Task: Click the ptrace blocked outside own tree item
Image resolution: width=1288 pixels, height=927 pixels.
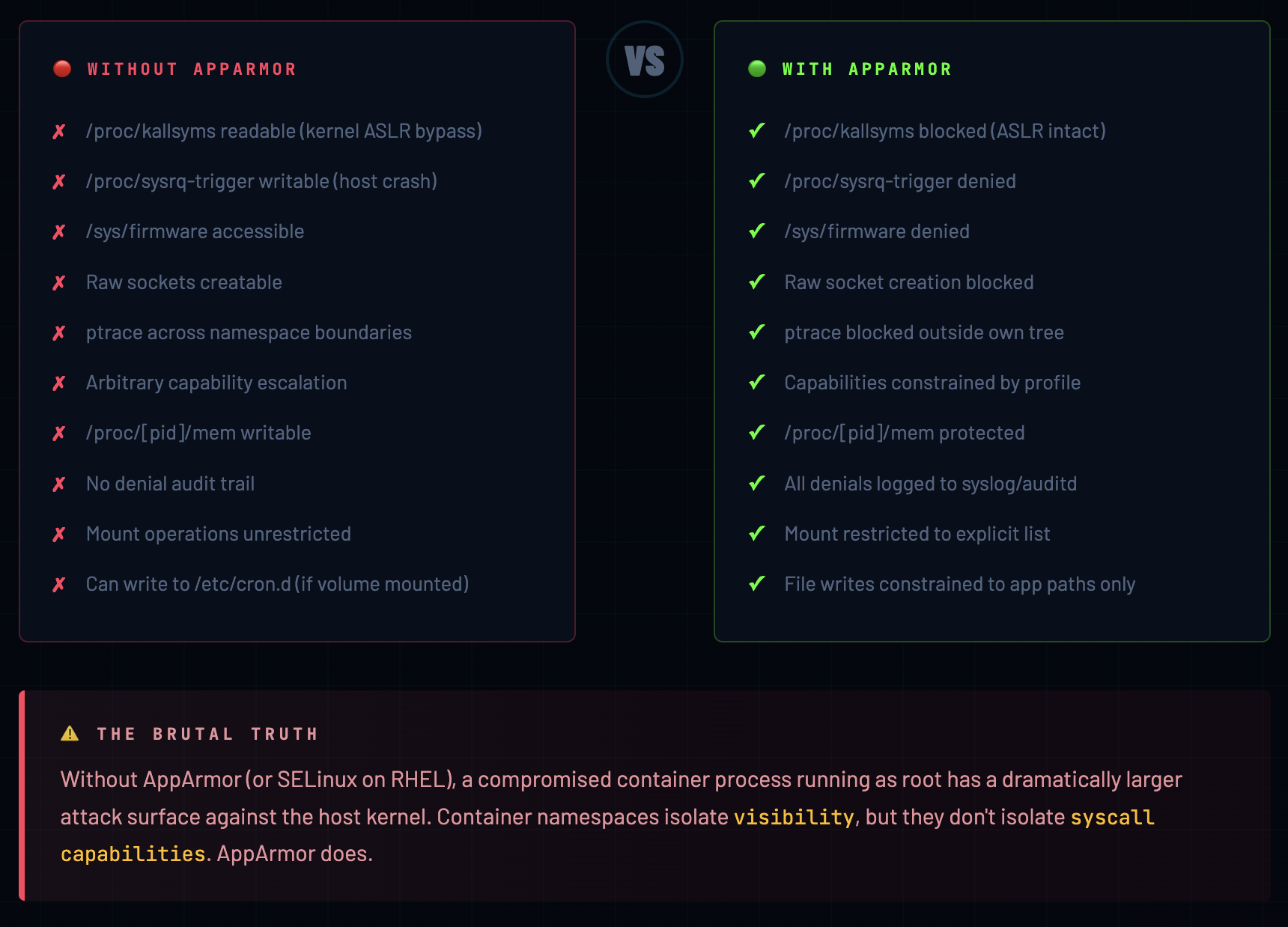Action: [x=923, y=332]
